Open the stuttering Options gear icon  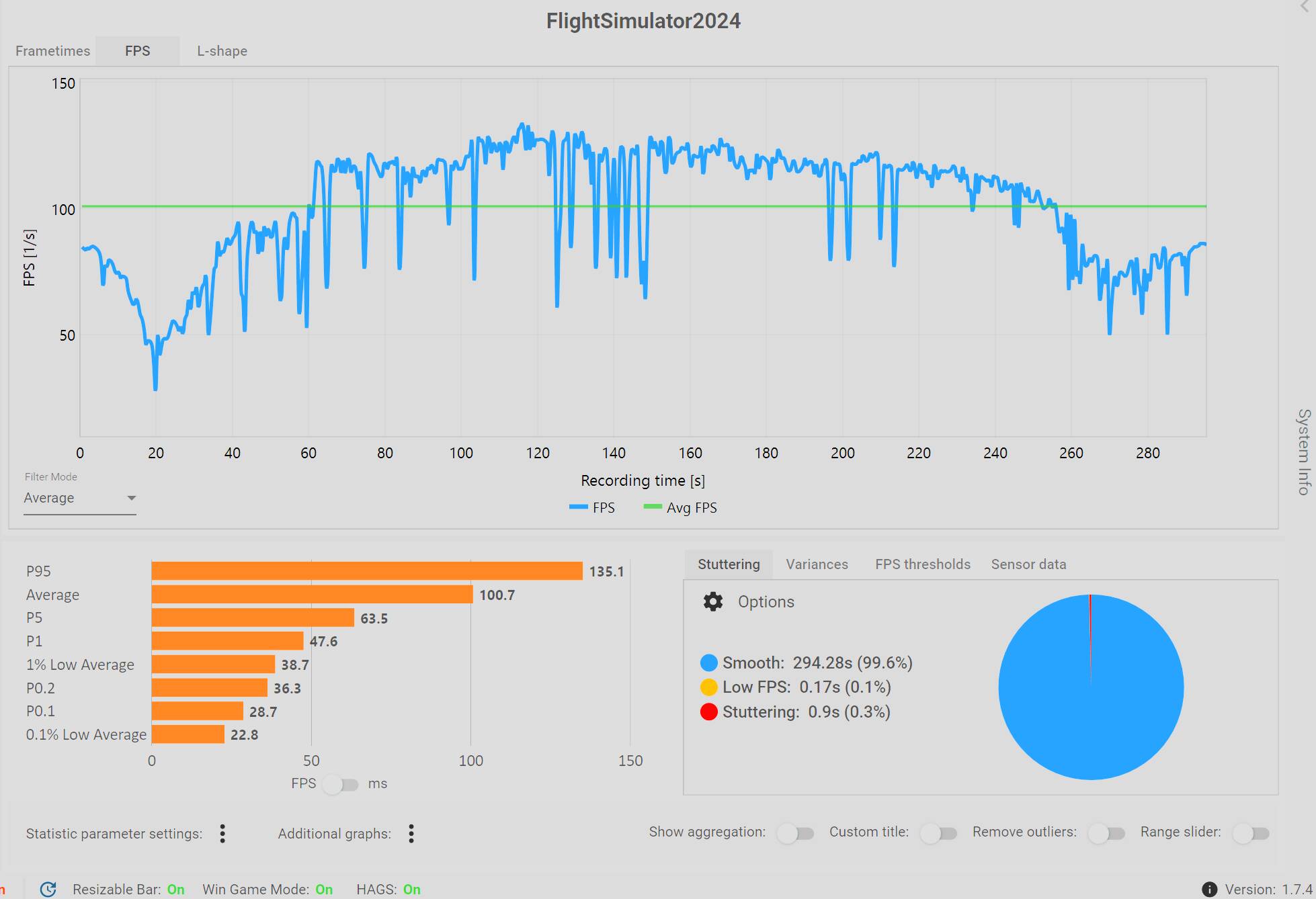tap(712, 601)
